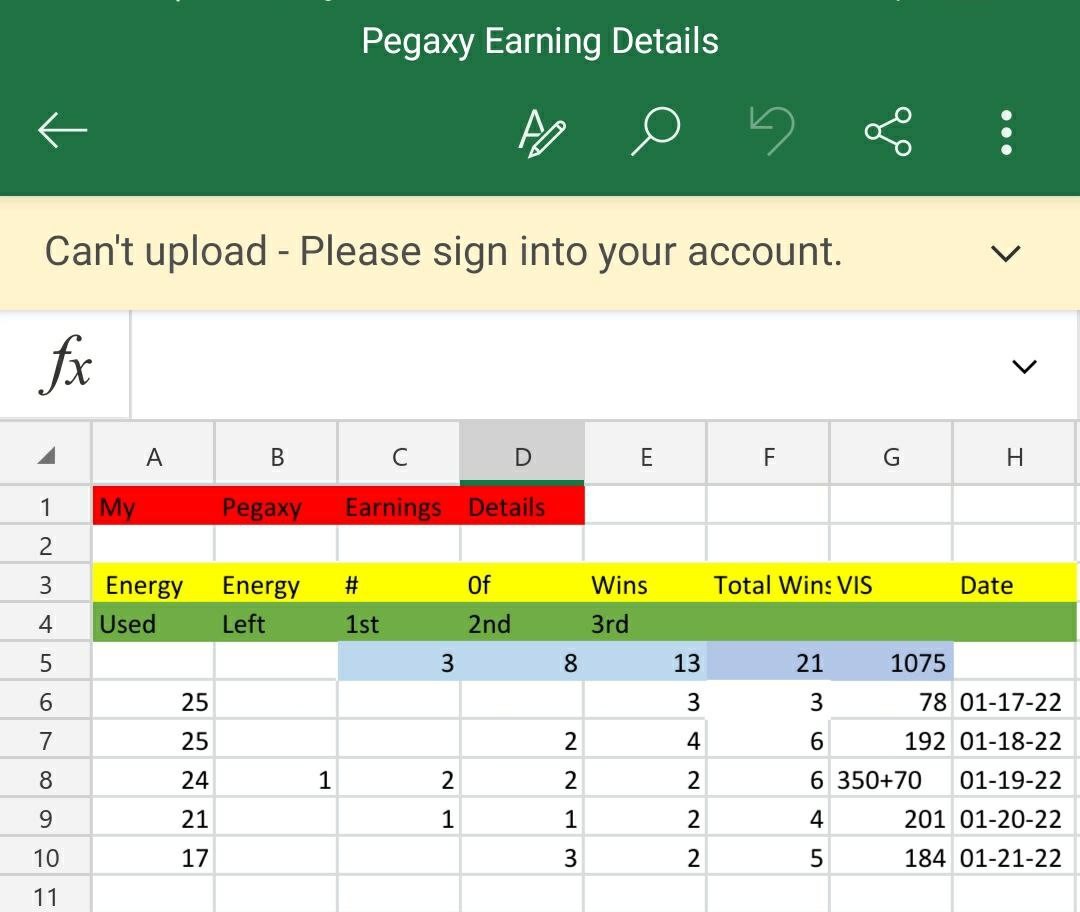Open the share icon
Image resolution: width=1080 pixels, height=912 pixels.
point(889,131)
